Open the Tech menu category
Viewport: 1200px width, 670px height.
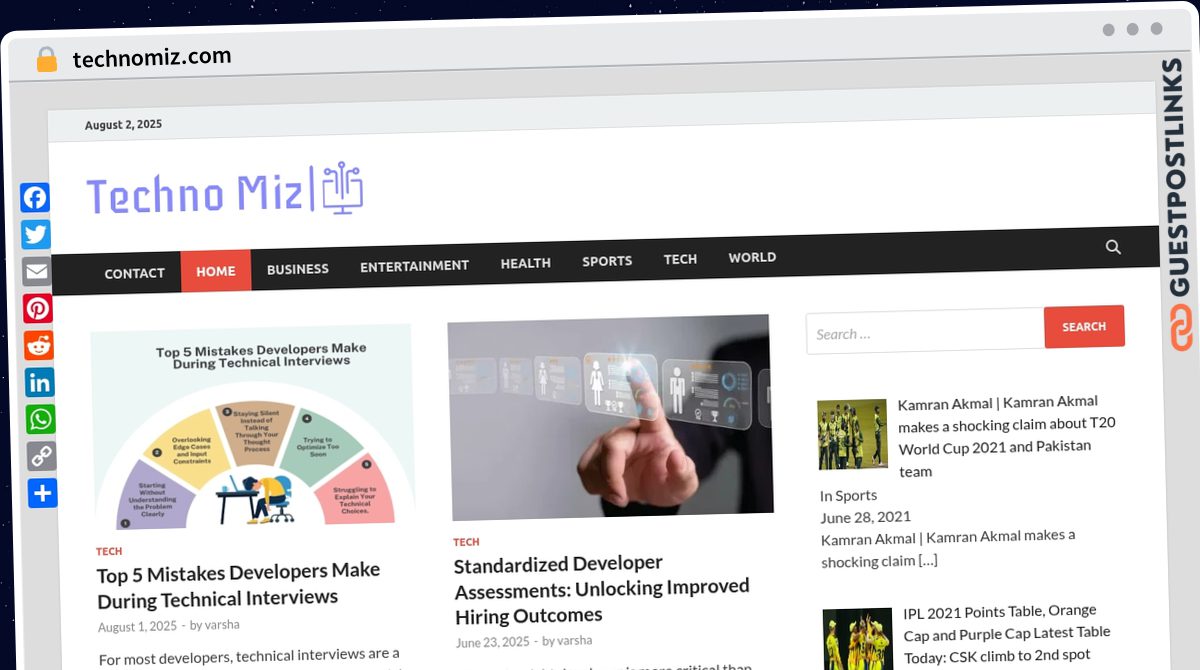680,259
